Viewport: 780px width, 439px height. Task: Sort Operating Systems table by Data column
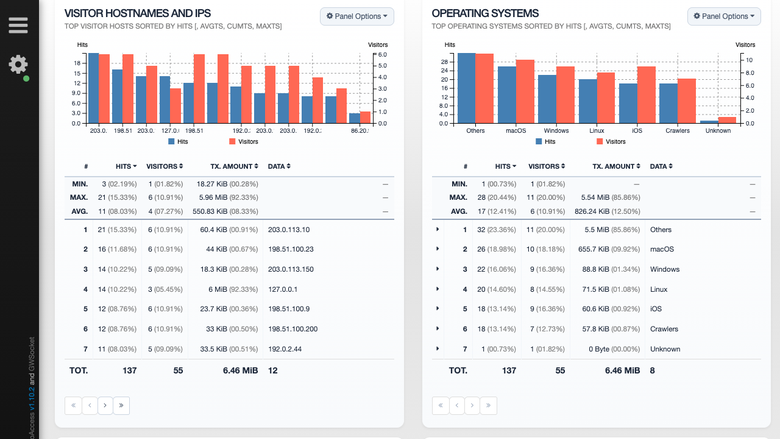[661, 166]
